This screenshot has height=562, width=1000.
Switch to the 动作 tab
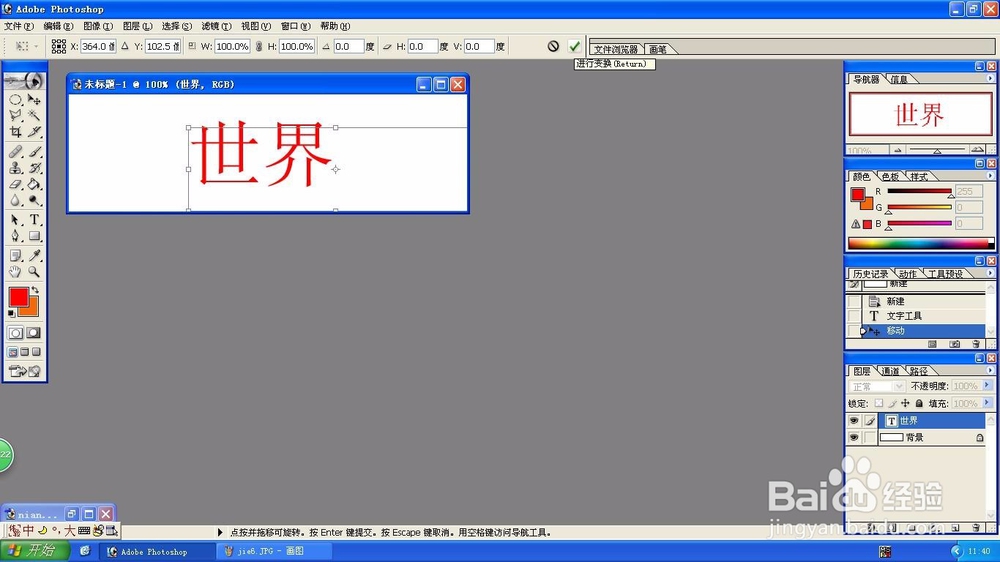click(x=908, y=274)
